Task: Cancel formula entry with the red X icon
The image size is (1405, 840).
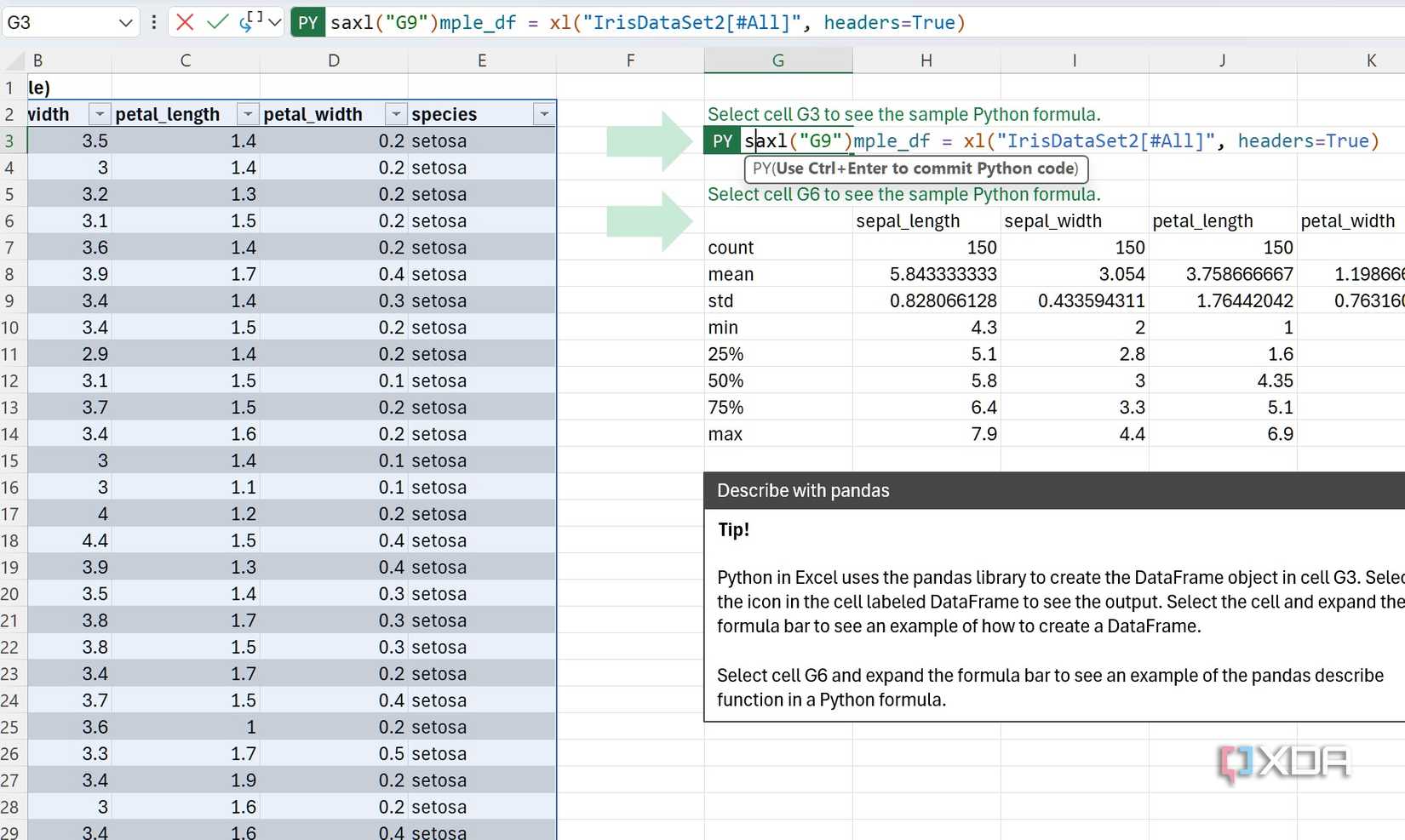Action: pyautogui.click(x=185, y=22)
